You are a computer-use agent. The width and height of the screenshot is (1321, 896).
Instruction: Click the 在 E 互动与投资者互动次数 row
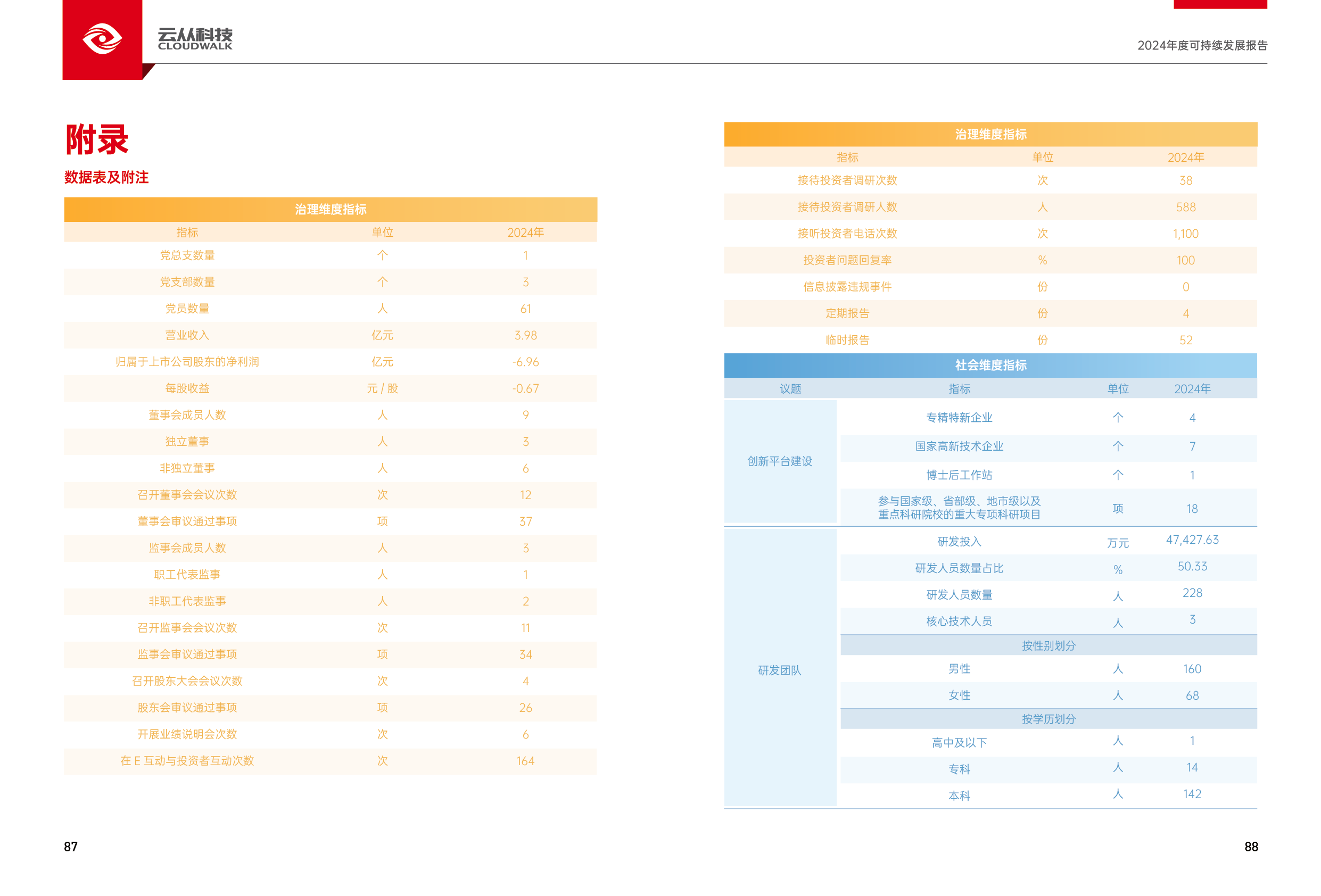pyautogui.click(x=187, y=761)
